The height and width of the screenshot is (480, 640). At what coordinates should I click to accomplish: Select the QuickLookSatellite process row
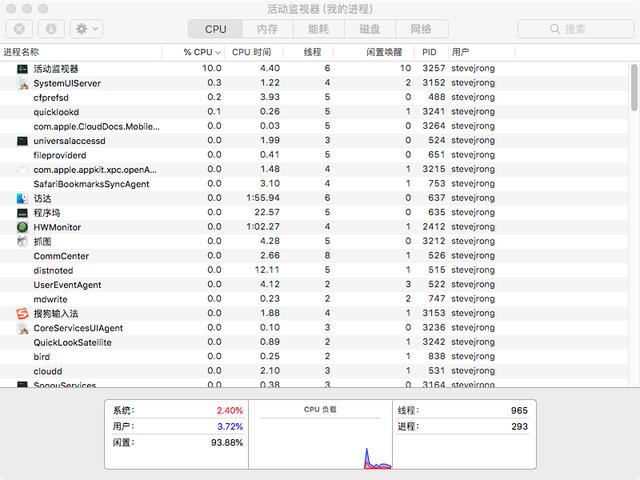(x=314, y=342)
